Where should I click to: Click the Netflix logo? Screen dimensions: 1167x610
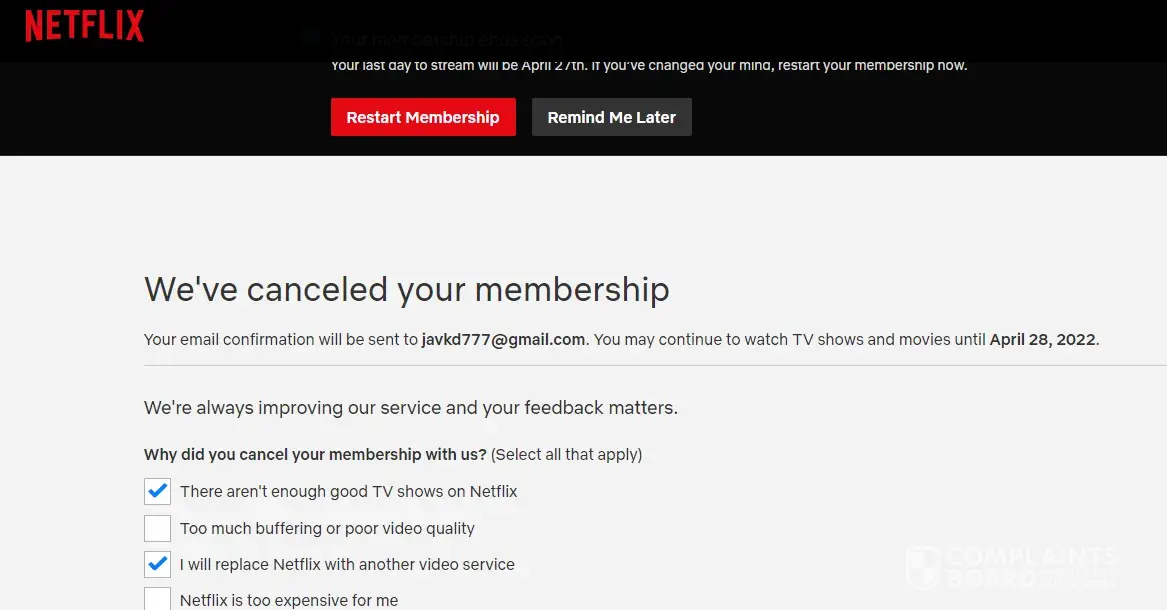[x=85, y=26]
